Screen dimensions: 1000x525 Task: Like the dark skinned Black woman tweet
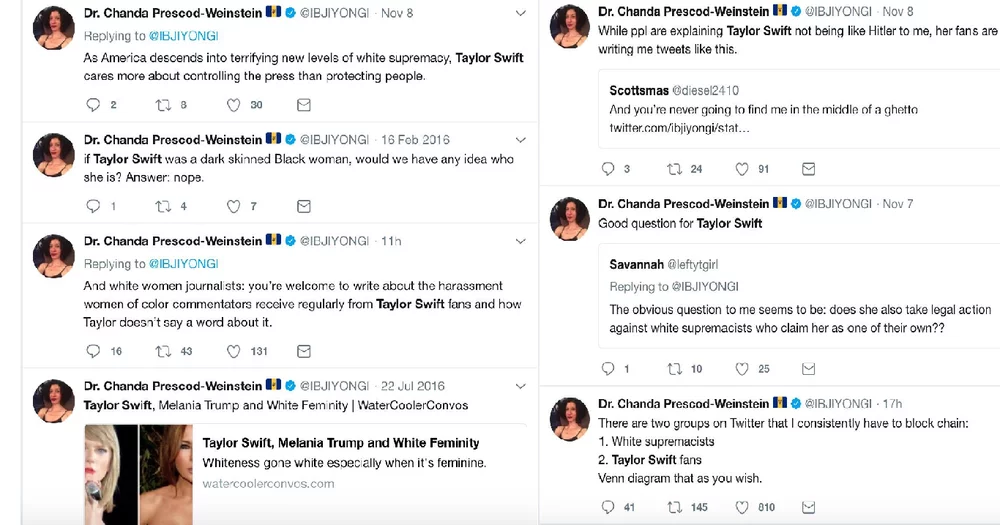234,206
